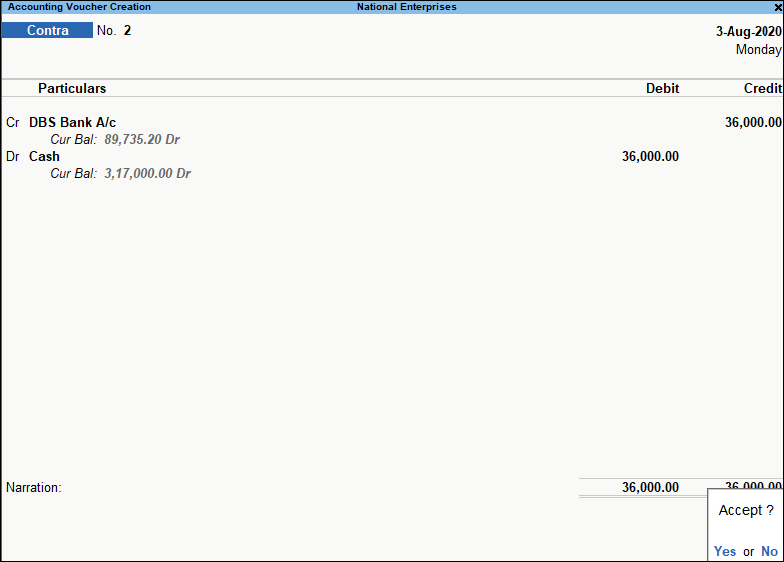Image resolution: width=784 pixels, height=562 pixels.
Task: Click the Accounting Voucher Creation title text
Action: 80,7
